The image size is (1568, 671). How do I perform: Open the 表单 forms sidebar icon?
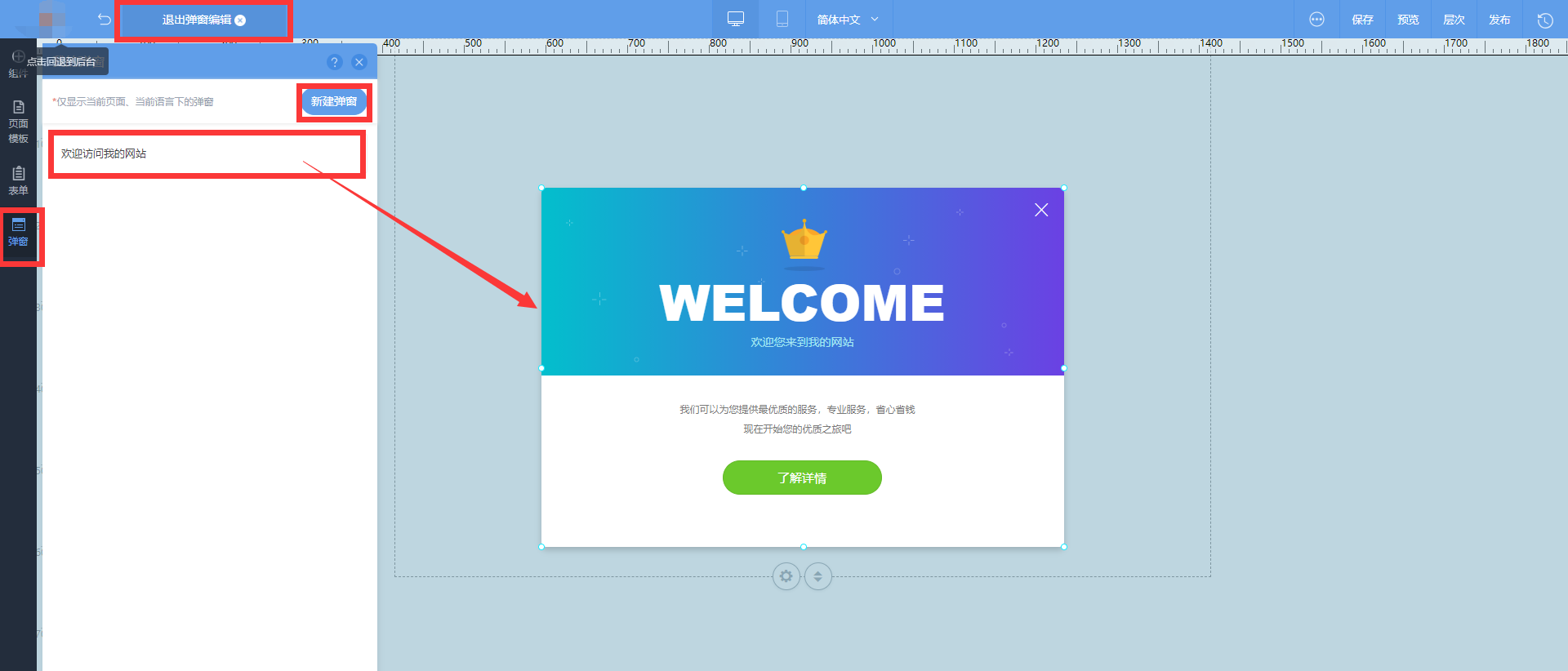point(19,180)
